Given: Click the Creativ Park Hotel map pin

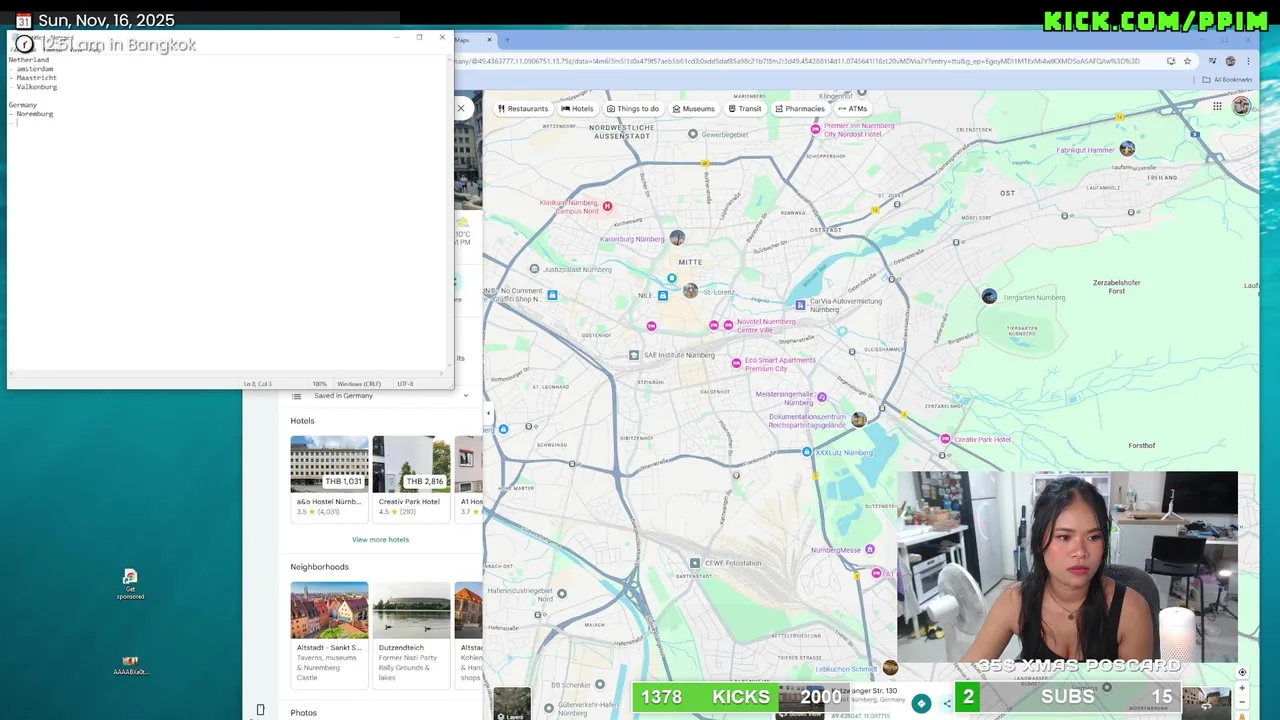Looking at the screenshot, I should [x=946, y=439].
